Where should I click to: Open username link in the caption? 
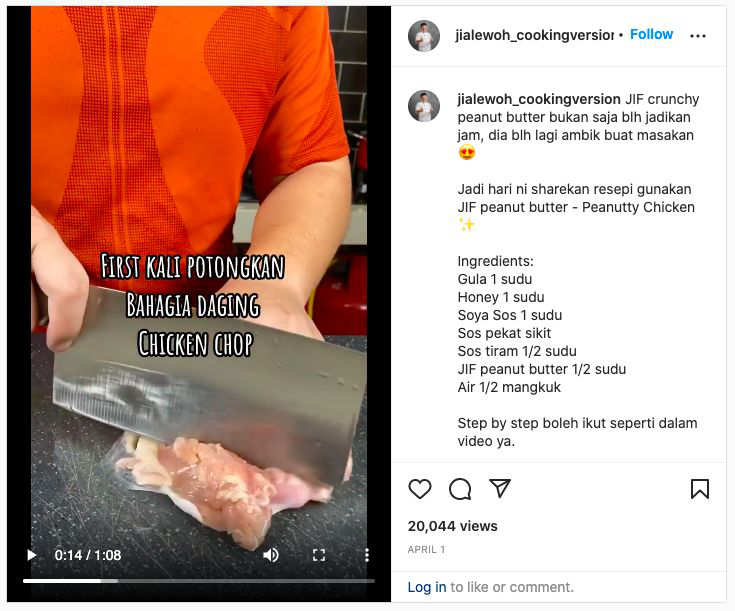pyautogui.click(x=538, y=99)
